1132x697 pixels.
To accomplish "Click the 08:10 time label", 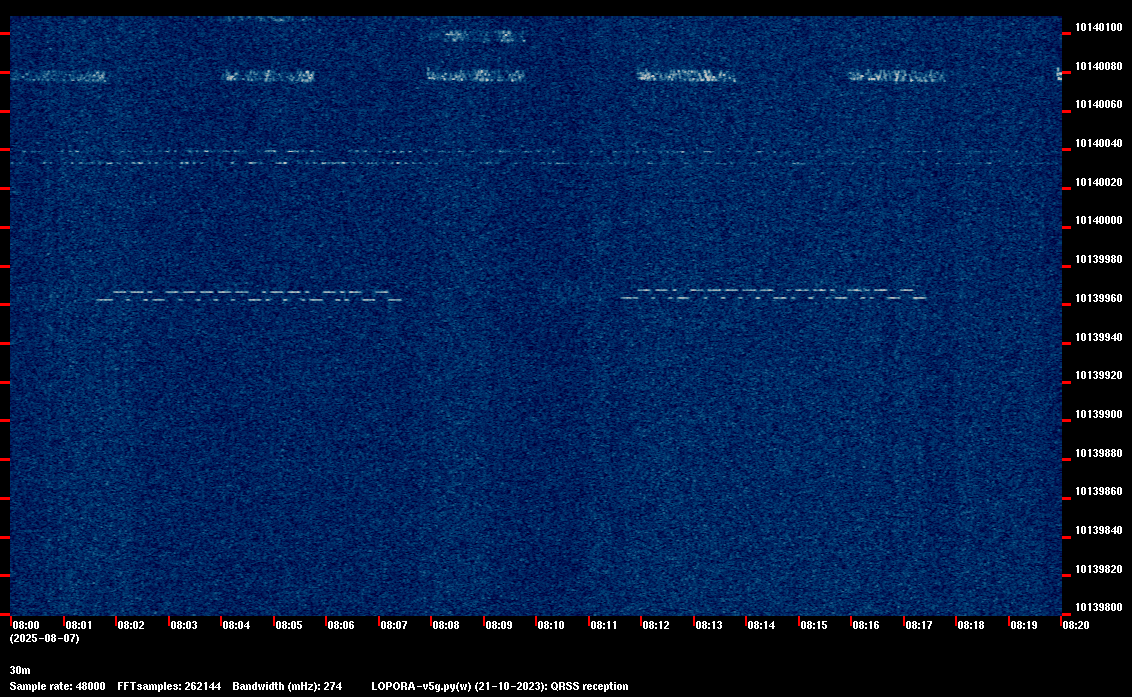I will click(551, 625).
